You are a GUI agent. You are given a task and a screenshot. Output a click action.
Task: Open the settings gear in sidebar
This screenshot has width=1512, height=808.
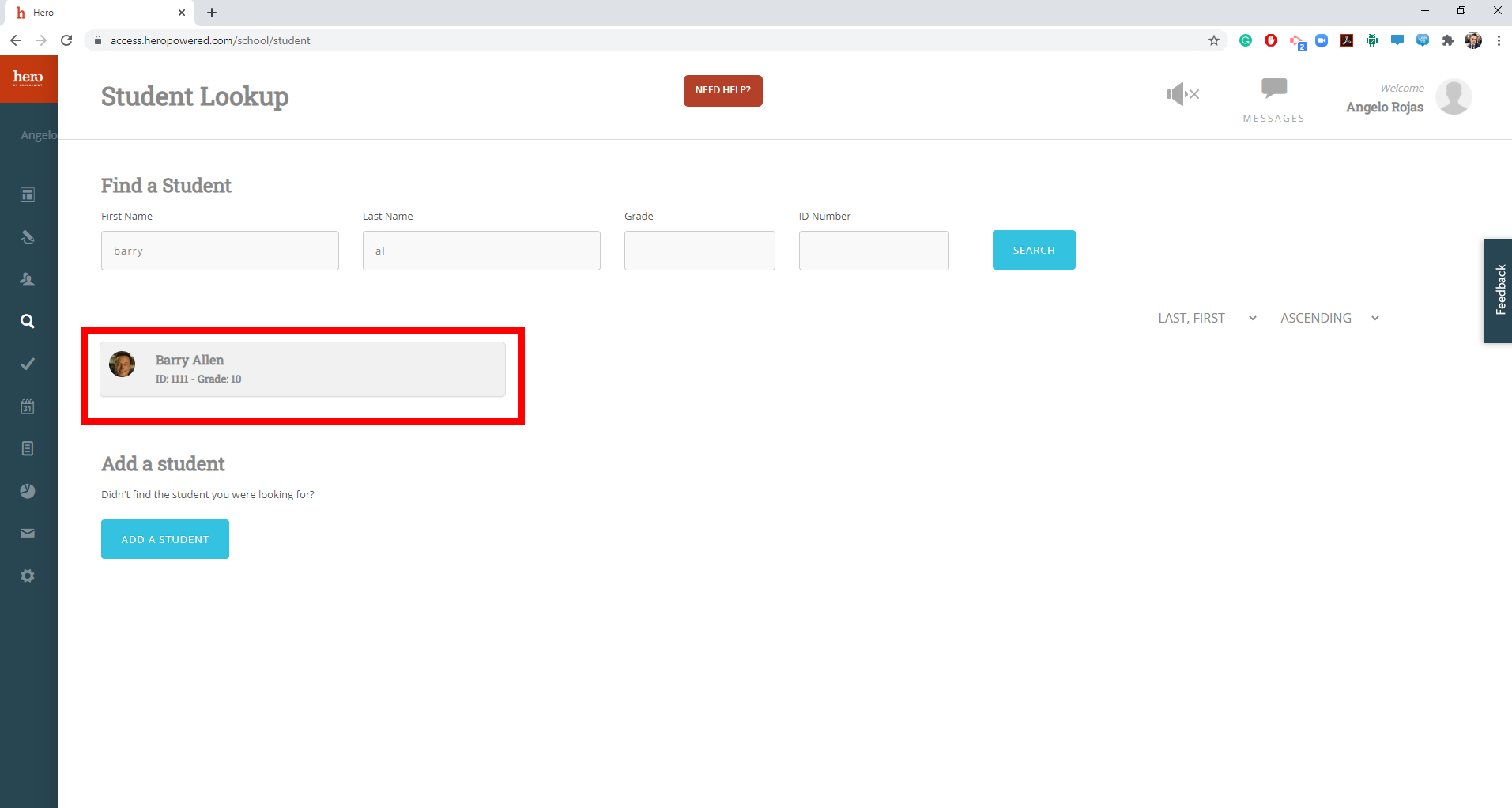tap(28, 576)
